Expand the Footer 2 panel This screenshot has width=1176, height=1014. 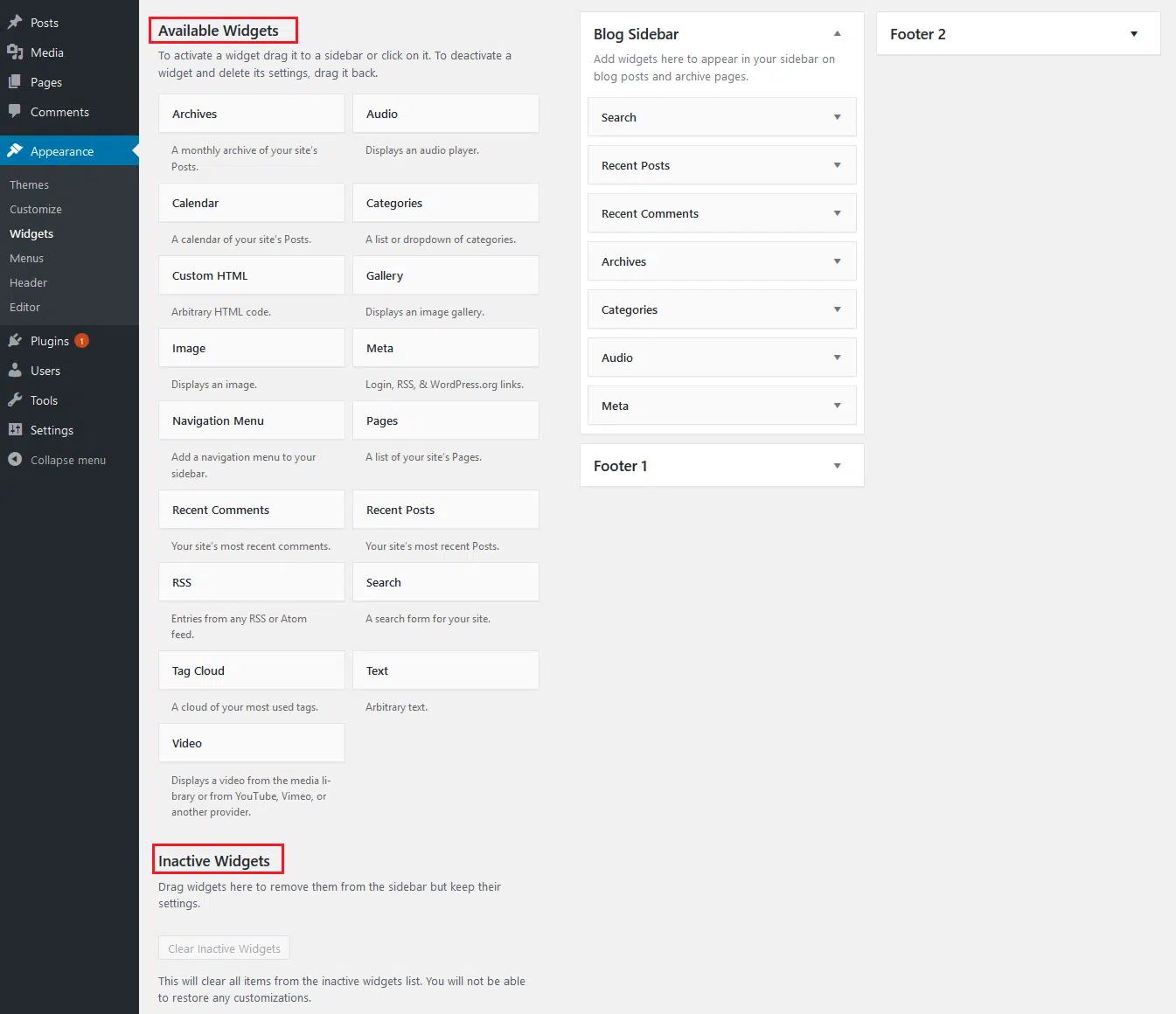click(x=1133, y=33)
